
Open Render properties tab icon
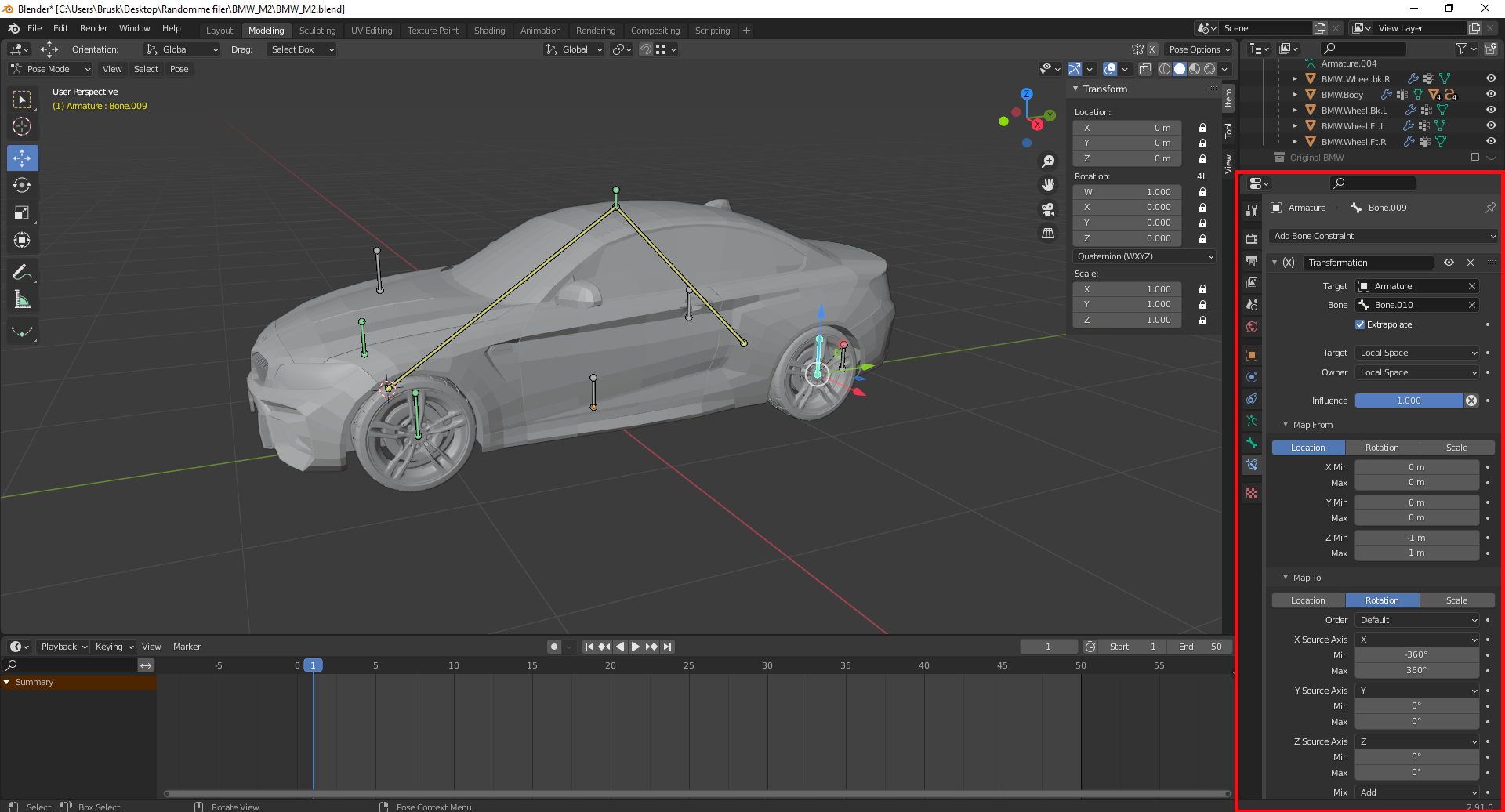coord(1252,238)
